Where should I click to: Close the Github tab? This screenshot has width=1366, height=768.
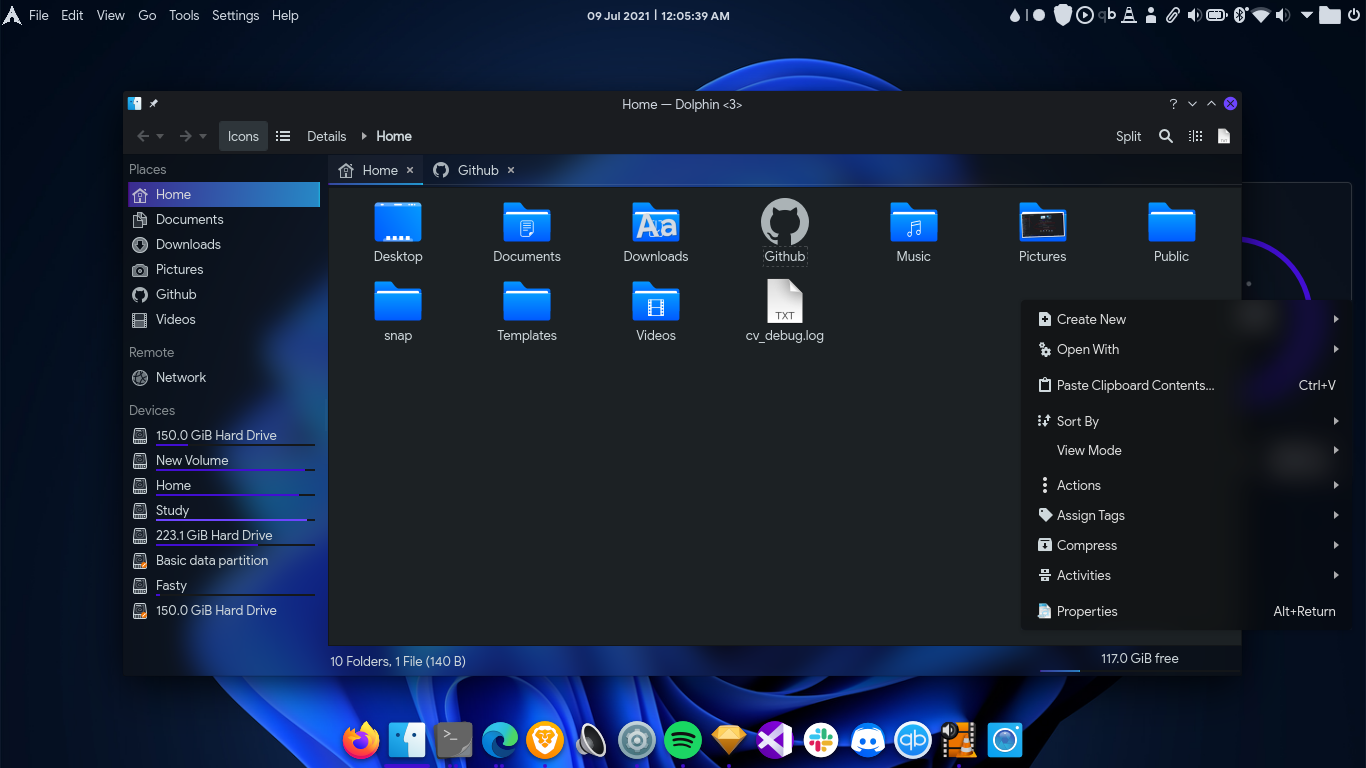(x=511, y=170)
